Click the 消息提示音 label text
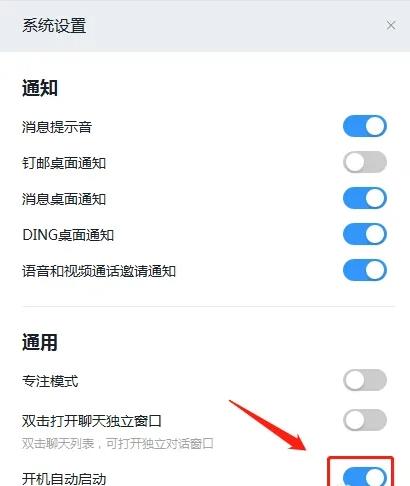 tap(57, 127)
